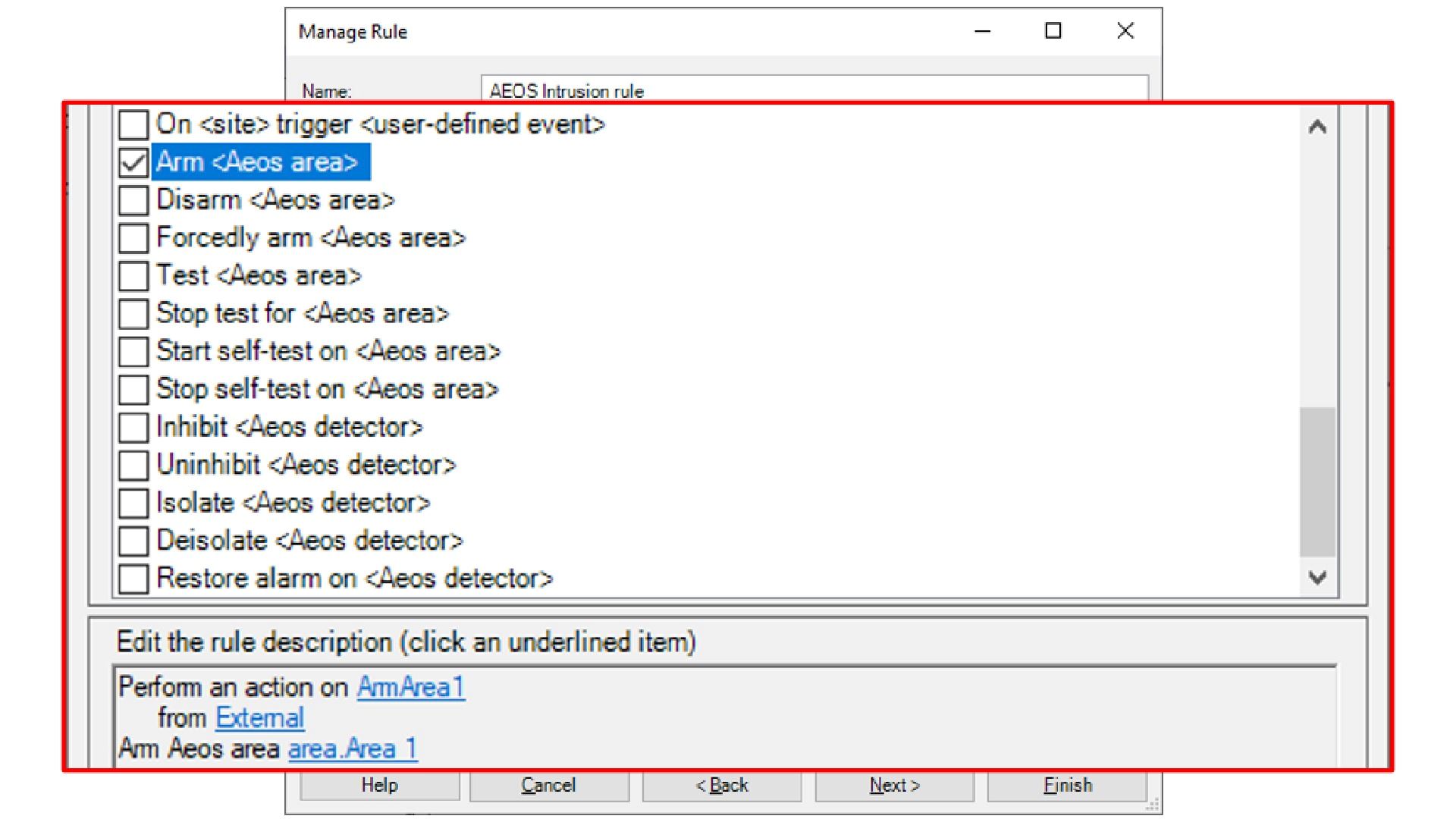The width and height of the screenshot is (1456, 819).
Task: Uncheck the 'Arm <Aeos area>' checkbox
Action: [x=133, y=162]
